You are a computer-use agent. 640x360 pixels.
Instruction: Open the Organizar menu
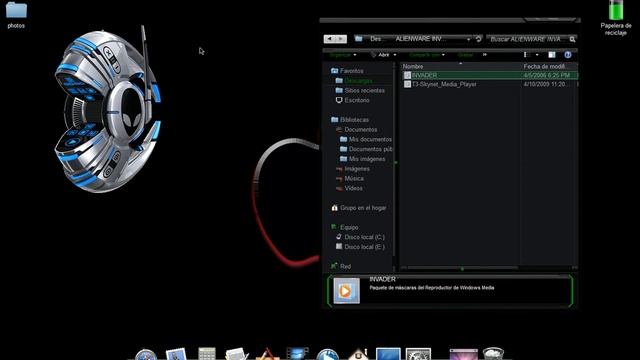(343, 55)
